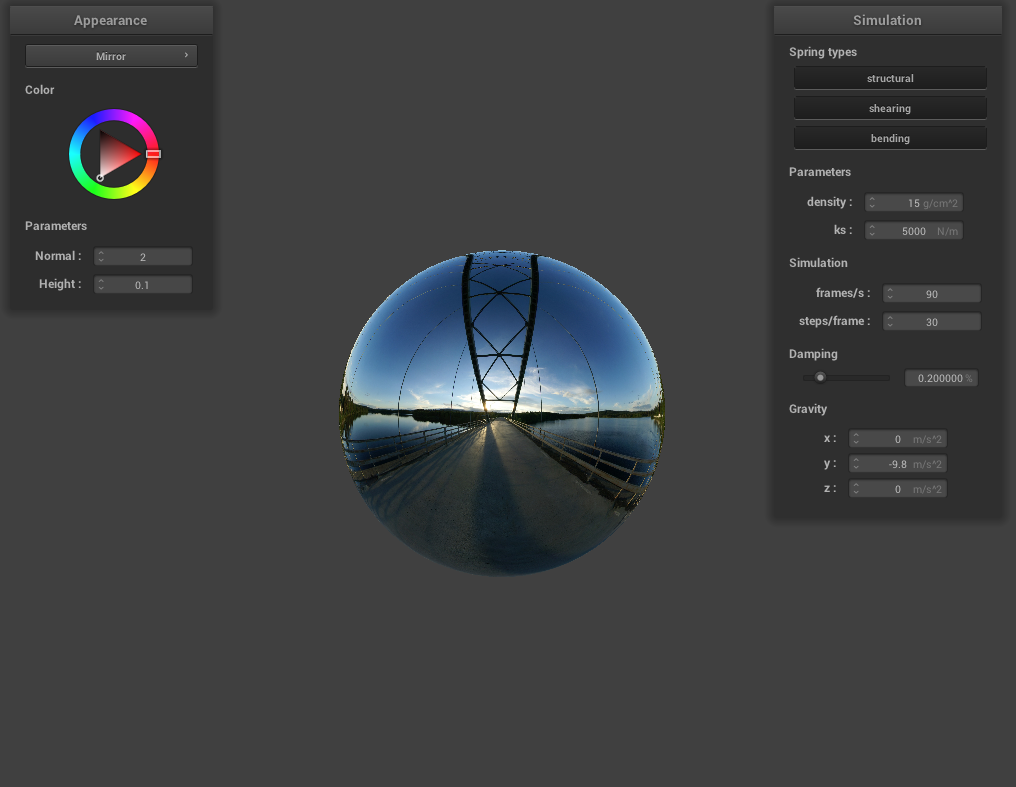This screenshot has width=1016, height=787.
Task: Click the density stepper arrows
Action: click(872, 203)
